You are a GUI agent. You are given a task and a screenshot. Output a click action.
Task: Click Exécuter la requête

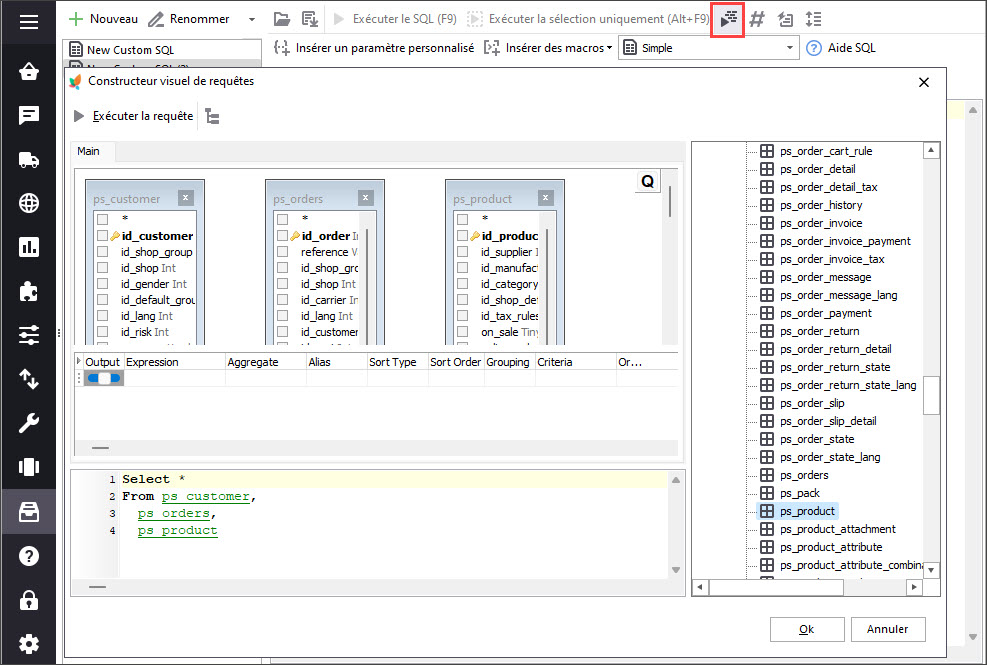pos(133,116)
